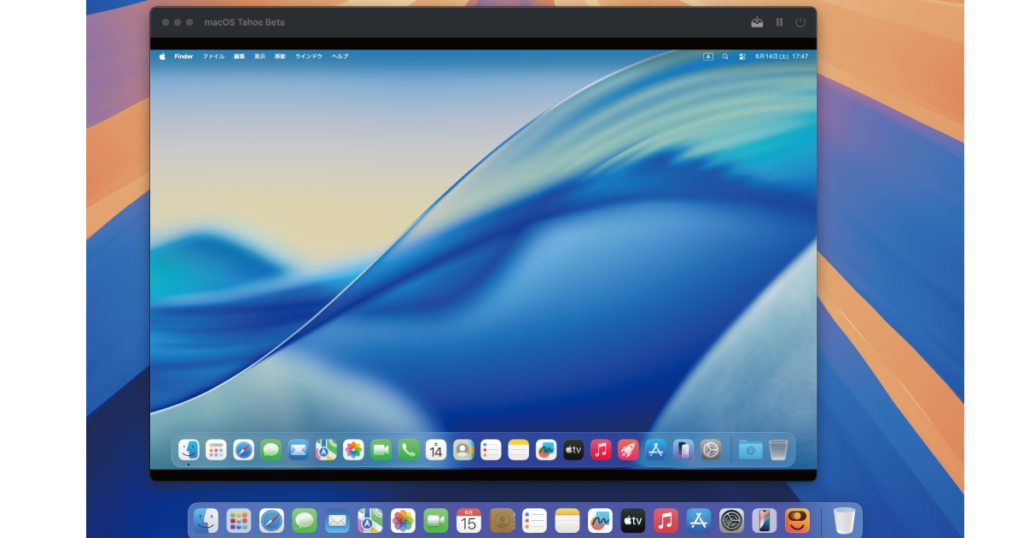
Task: Open the ウインドウ menu in the VM
Action: click(308, 57)
